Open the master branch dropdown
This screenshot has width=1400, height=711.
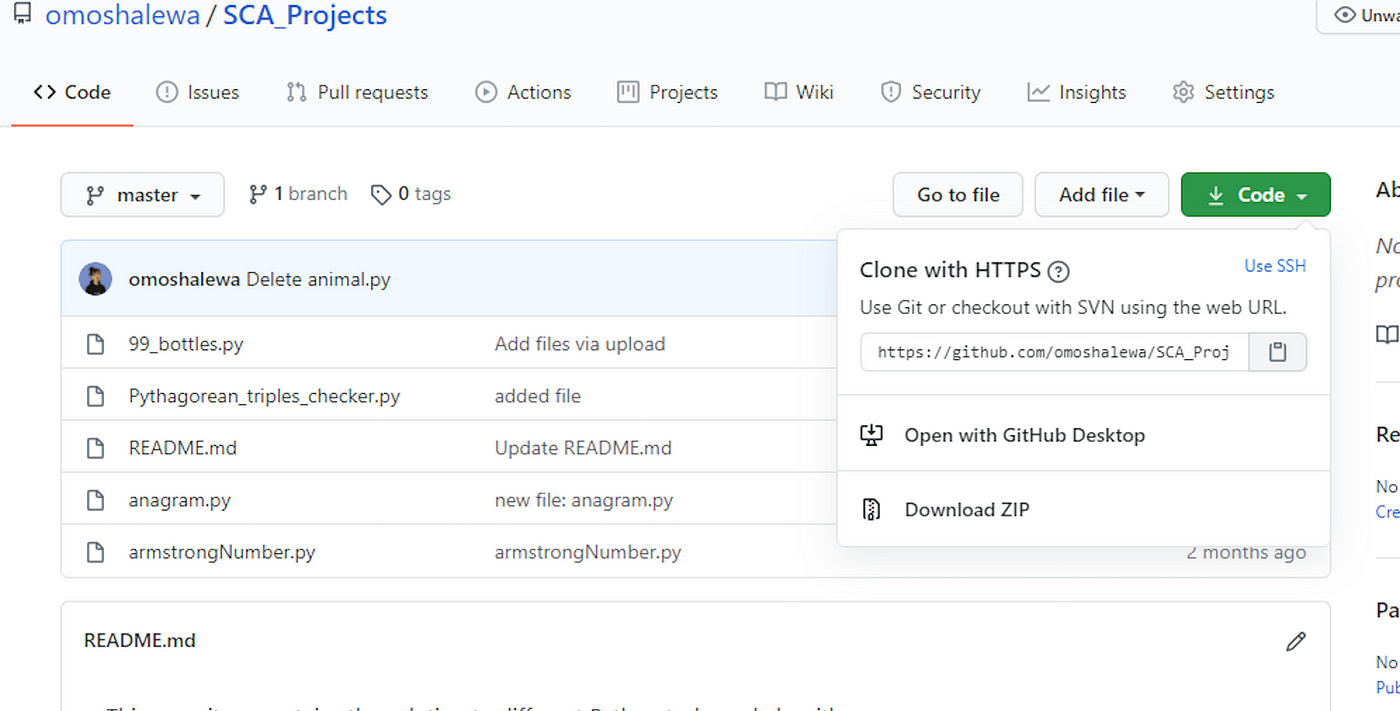pyautogui.click(x=142, y=195)
